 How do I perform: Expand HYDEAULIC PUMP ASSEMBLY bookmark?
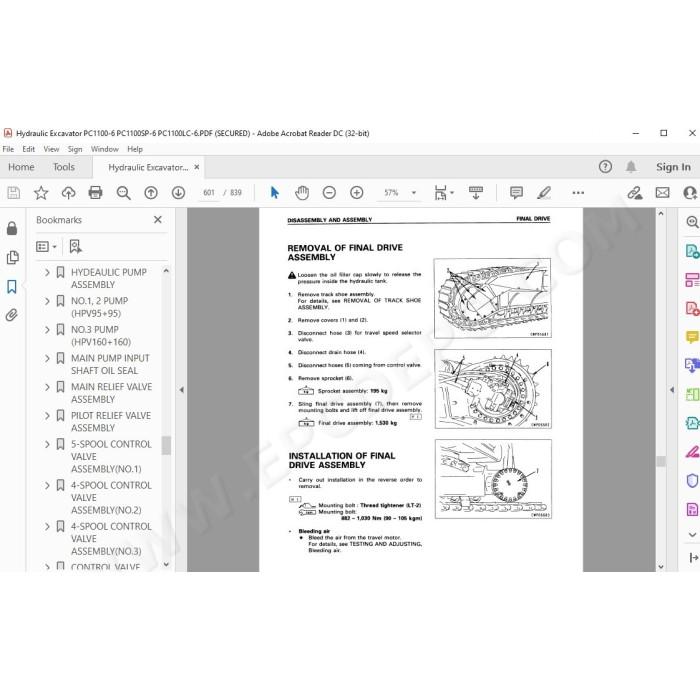47,272
